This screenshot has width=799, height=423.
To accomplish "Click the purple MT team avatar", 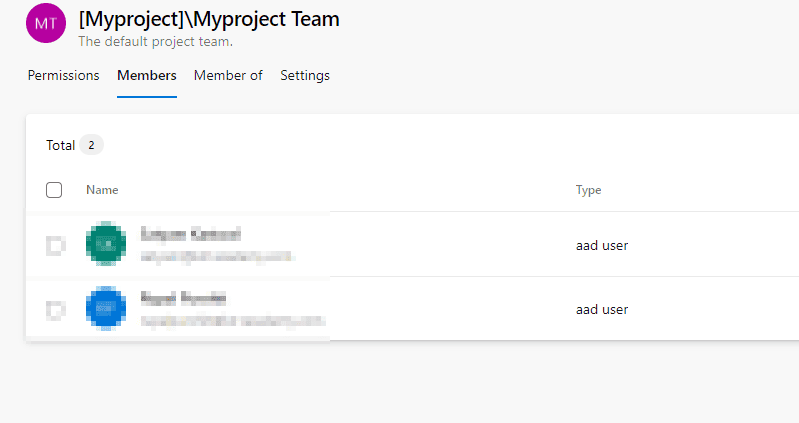I will coord(46,23).
